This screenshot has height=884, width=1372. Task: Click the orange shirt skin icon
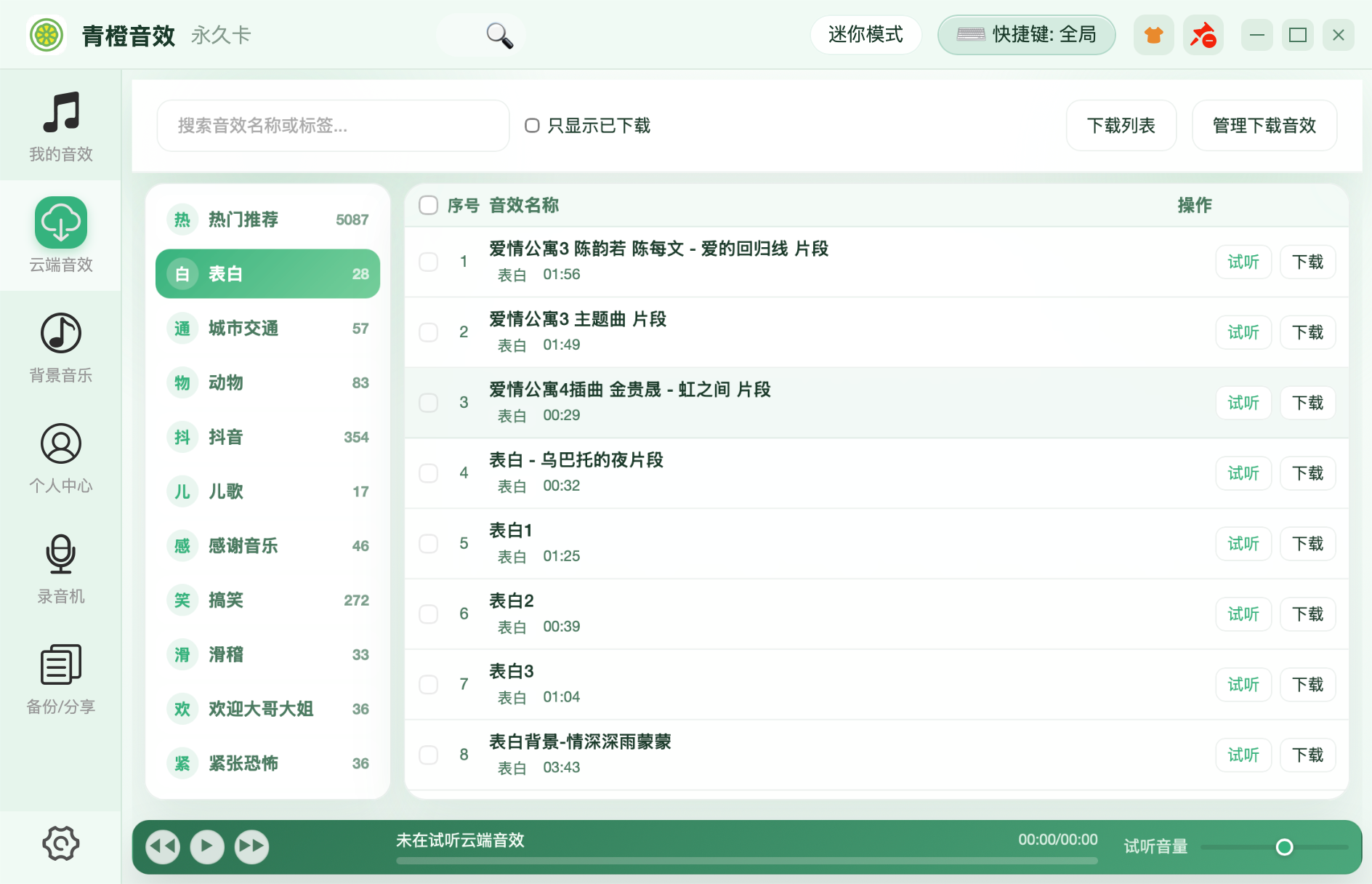click(1153, 35)
